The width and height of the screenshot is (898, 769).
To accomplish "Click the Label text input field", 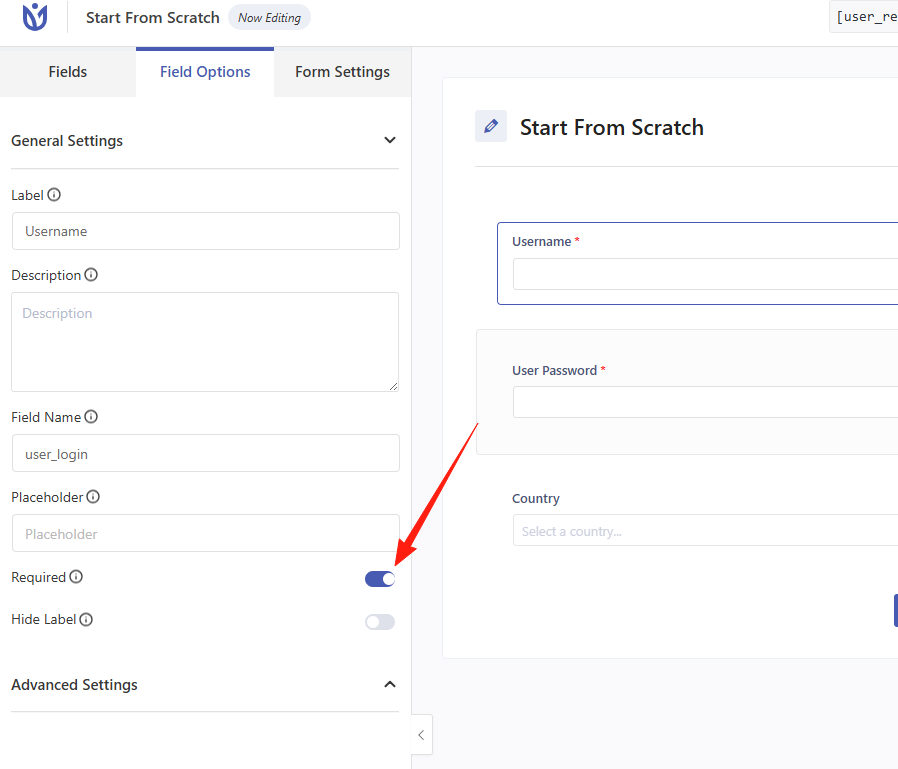I will [205, 231].
